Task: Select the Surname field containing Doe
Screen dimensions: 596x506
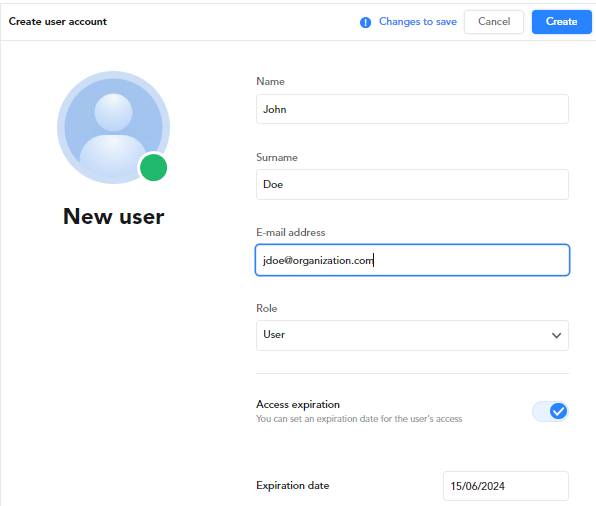Action: pos(412,184)
